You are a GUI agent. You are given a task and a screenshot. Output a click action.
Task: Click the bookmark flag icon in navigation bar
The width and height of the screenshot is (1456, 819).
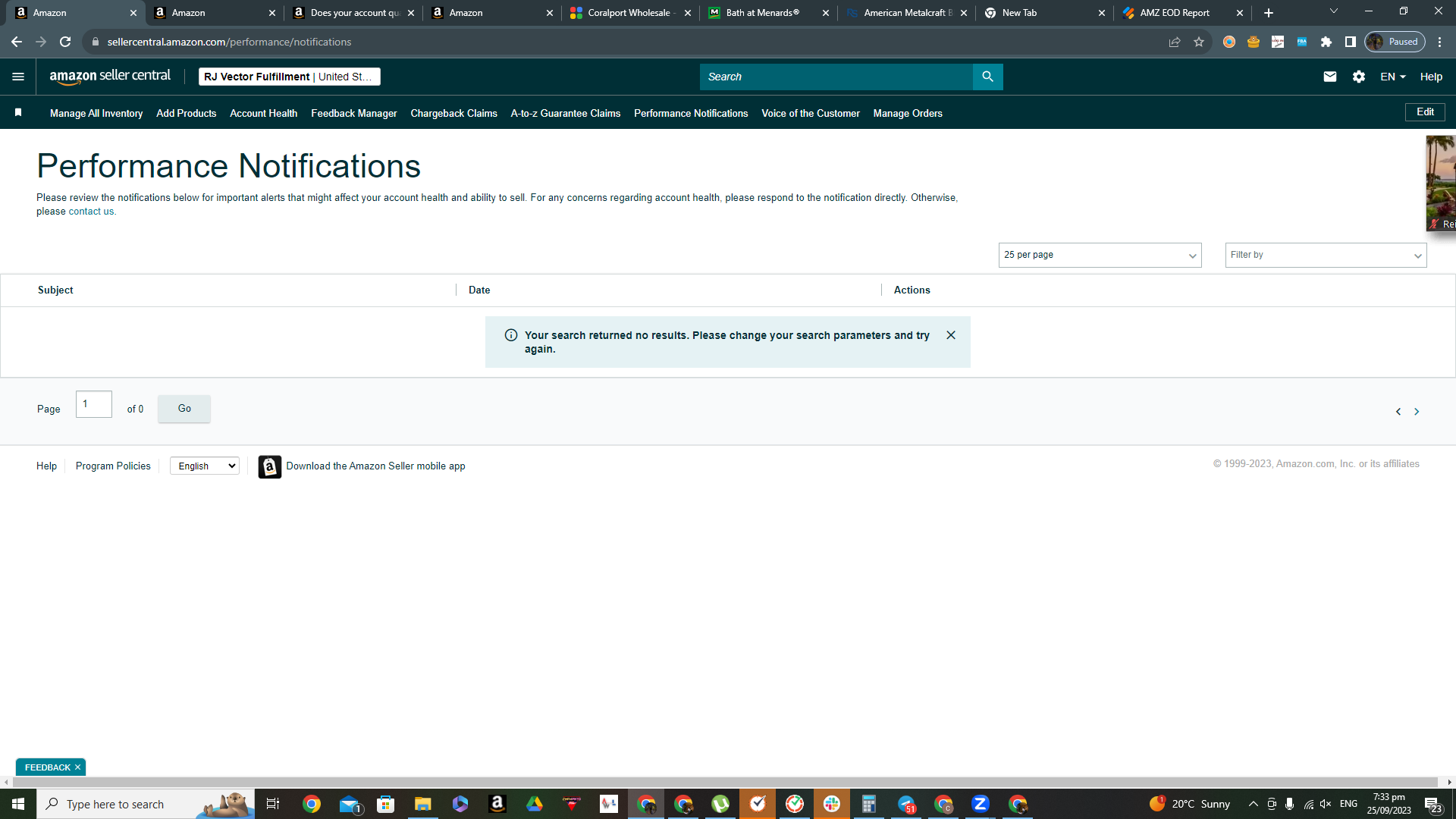[x=18, y=113]
